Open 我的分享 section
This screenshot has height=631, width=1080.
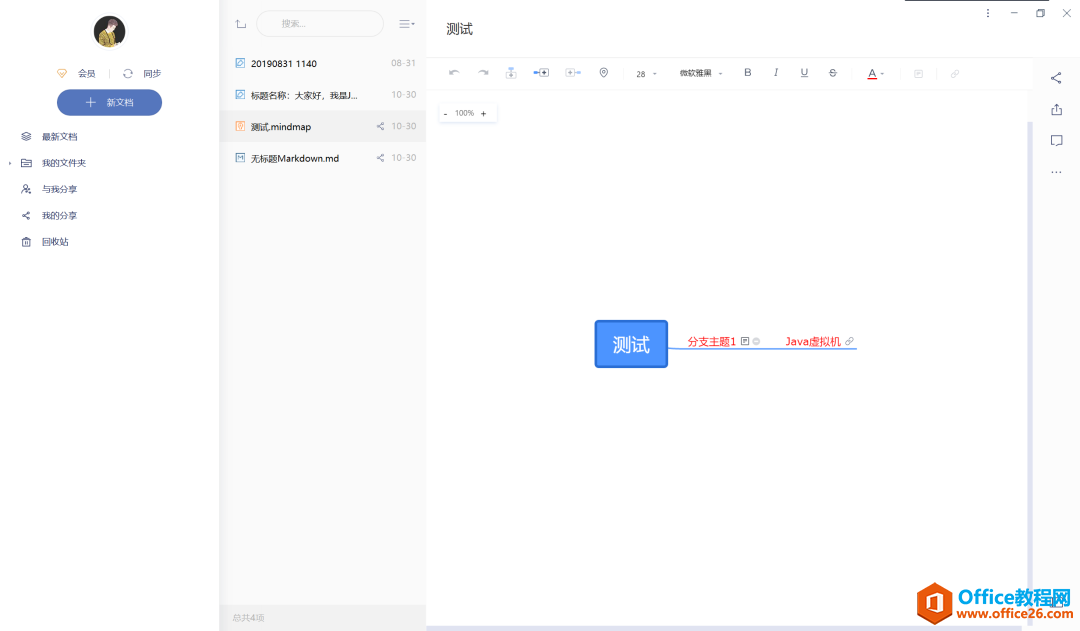pos(59,216)
